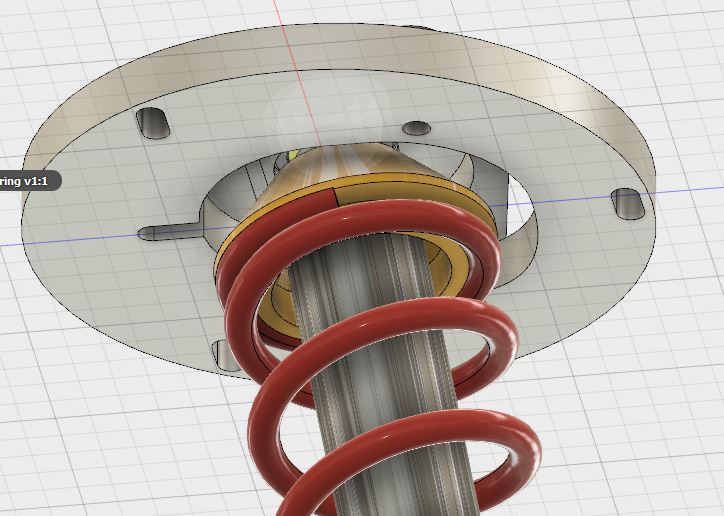The height and width of the screenshot is (516, 724).
Task: Select the upper-left slot in the plate
Action: 152,123
